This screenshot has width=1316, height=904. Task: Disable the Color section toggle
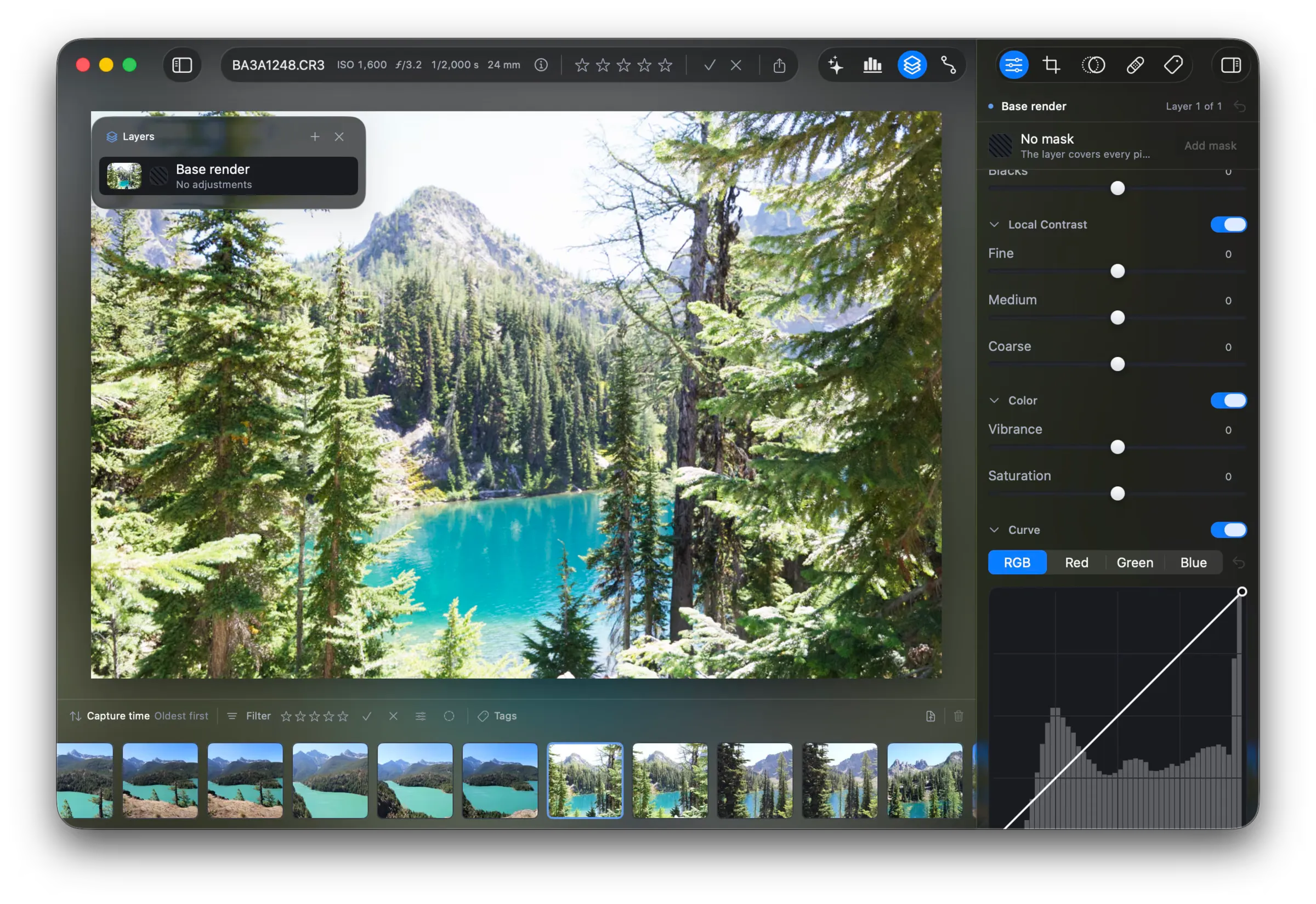(x=1229, y=401)
